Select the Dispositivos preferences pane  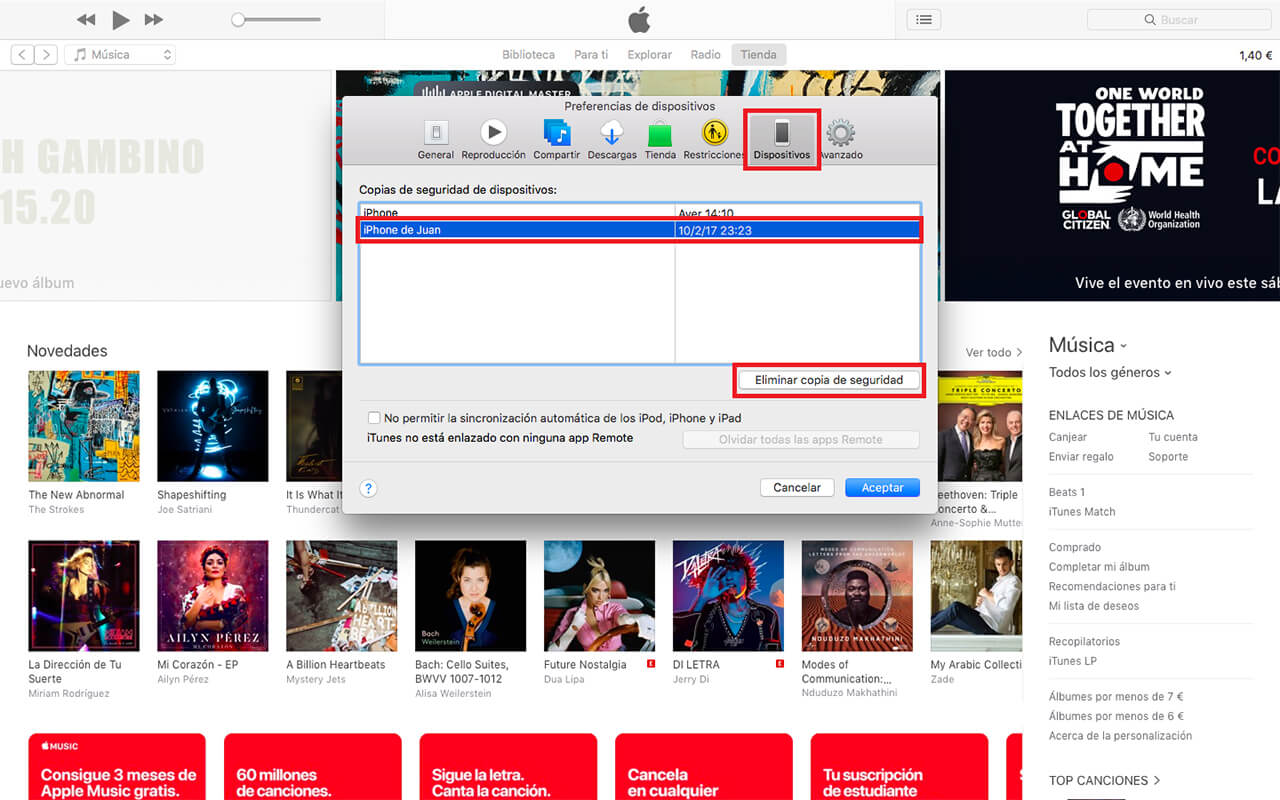(x=782, y=140)
